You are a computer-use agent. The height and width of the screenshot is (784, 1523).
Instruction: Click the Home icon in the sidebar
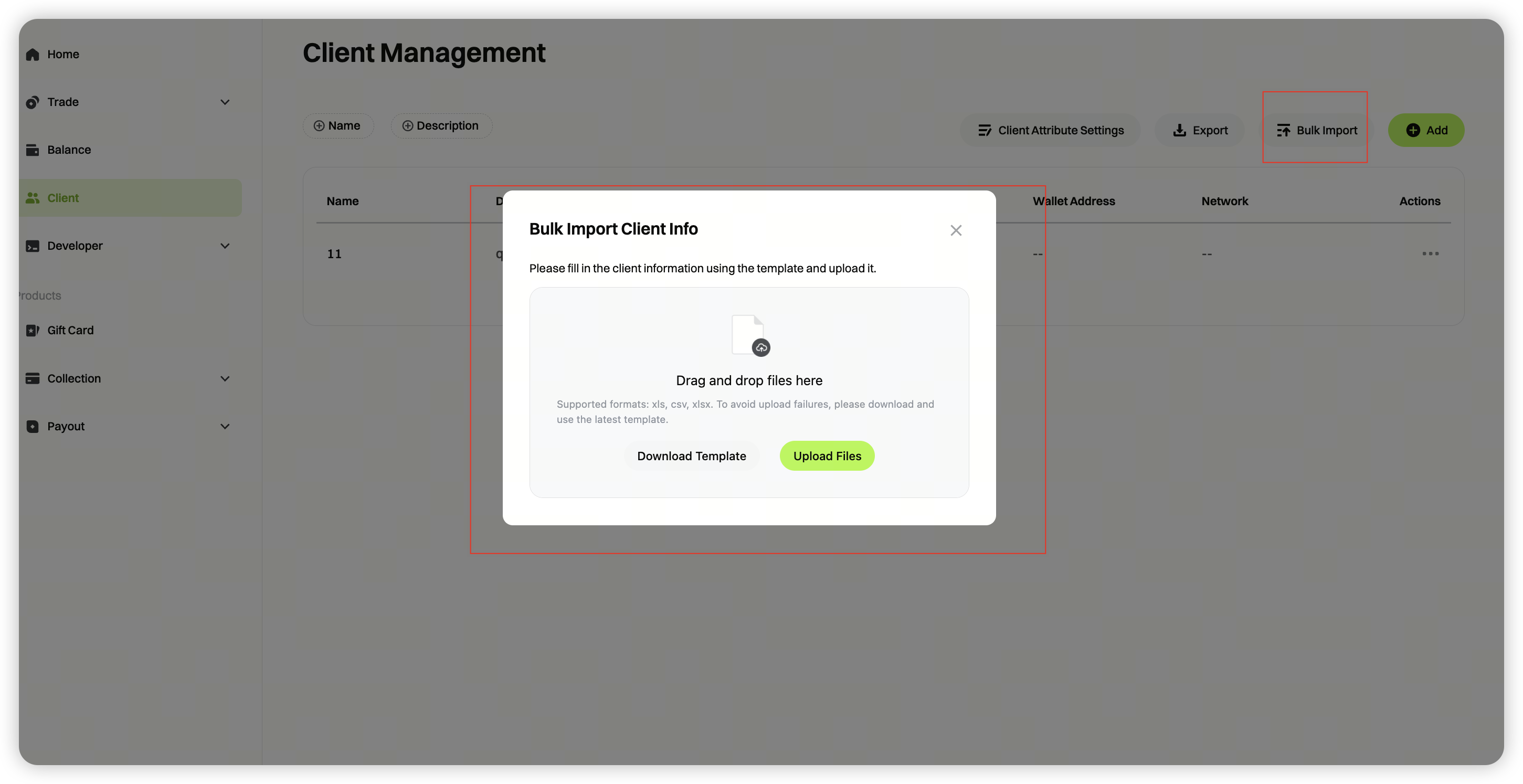pyautogui.click(x=33, y=55)
